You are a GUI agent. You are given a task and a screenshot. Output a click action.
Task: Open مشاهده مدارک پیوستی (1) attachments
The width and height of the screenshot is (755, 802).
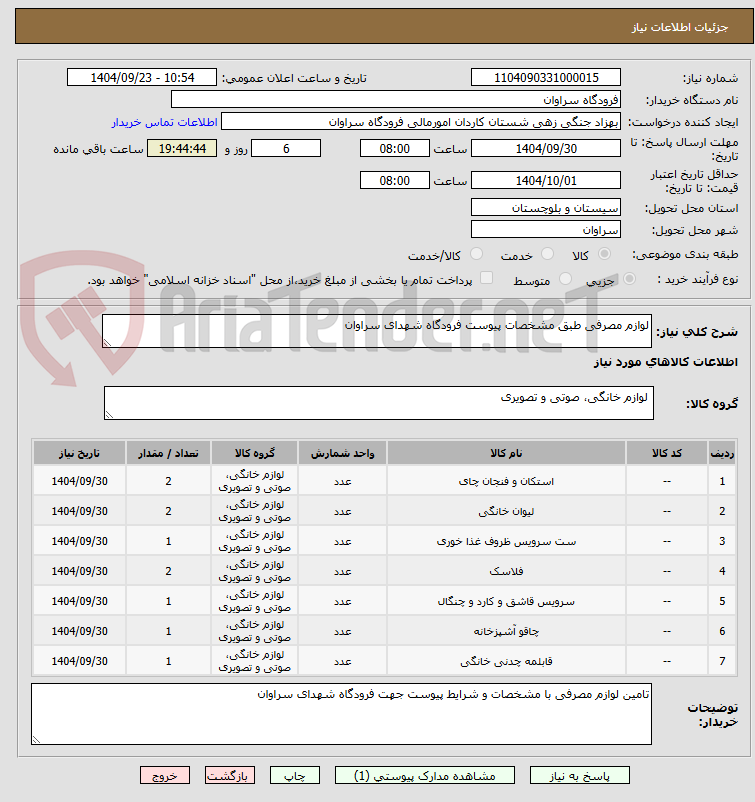point(425,775)
